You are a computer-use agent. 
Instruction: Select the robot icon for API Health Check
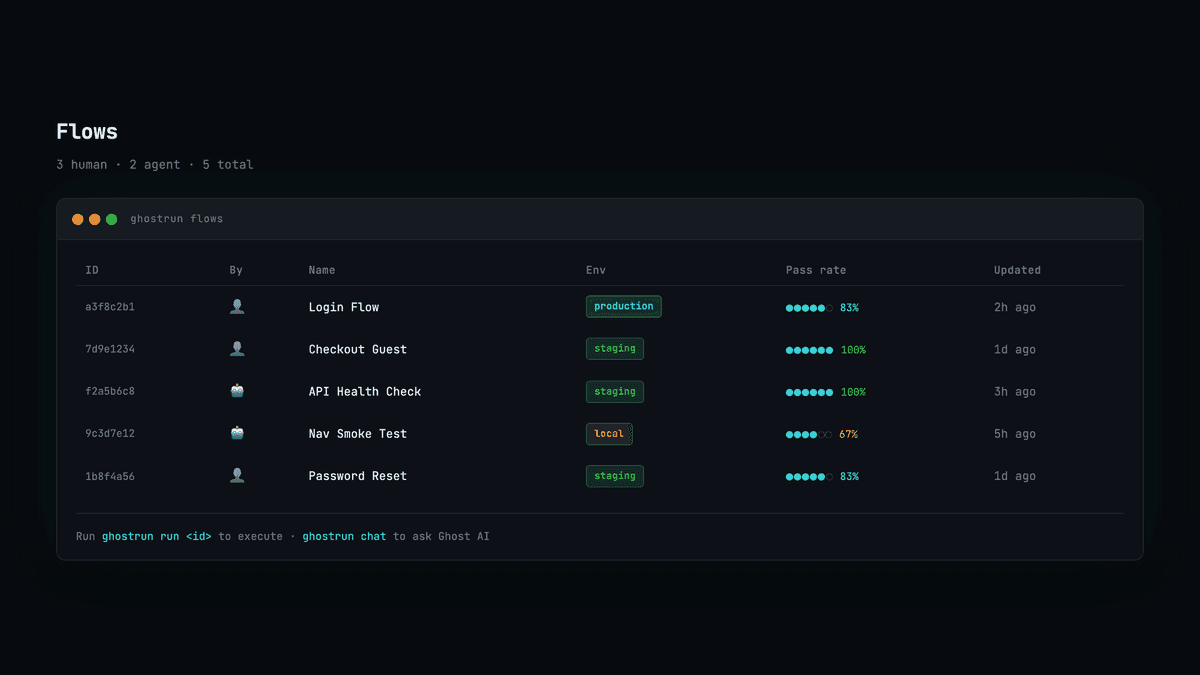[x=237, y=390]
